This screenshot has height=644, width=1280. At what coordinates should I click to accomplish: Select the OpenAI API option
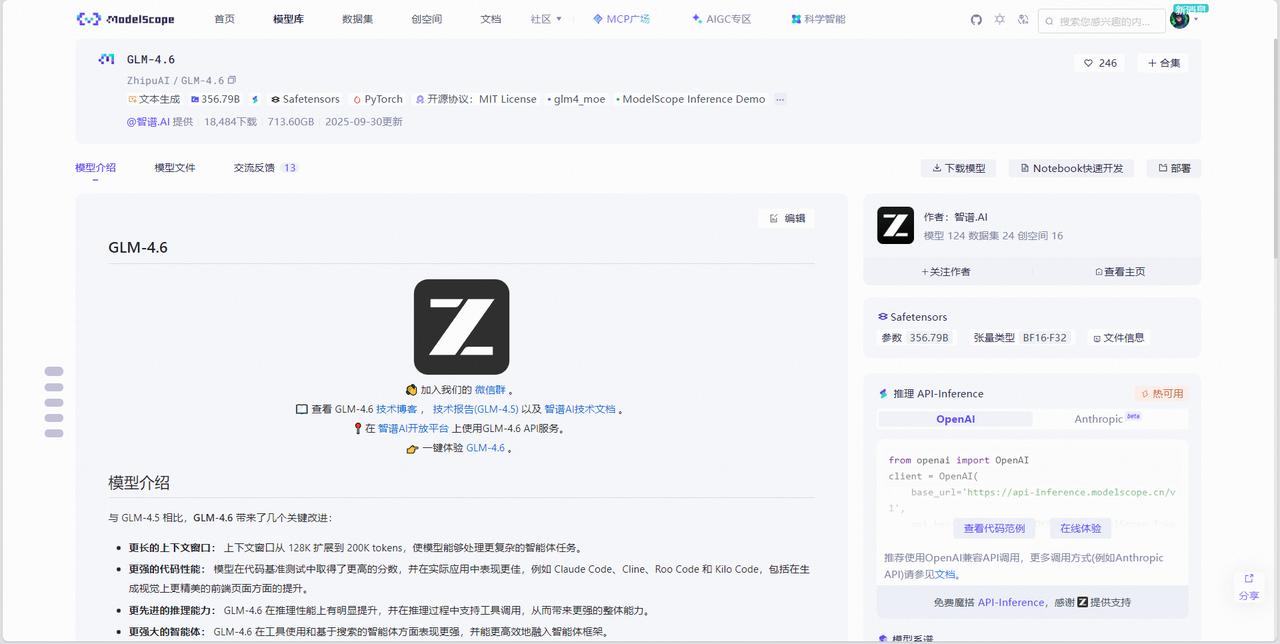955,419
